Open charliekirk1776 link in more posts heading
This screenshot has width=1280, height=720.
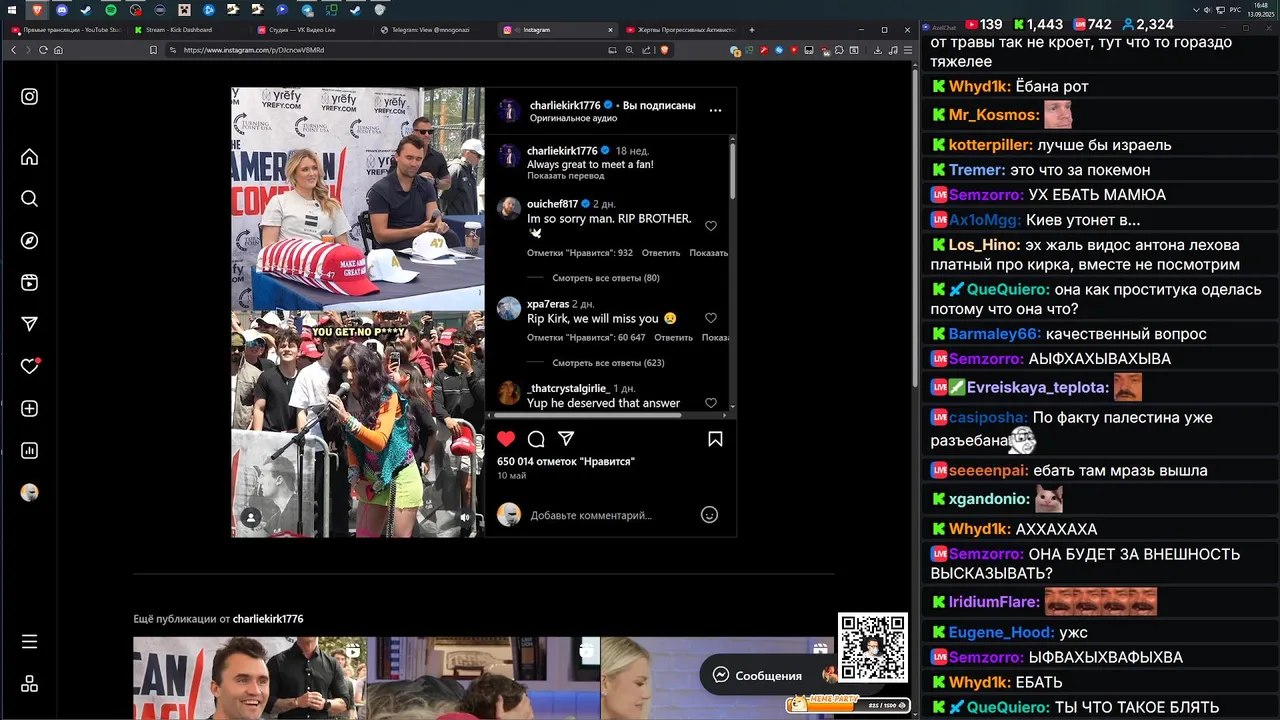coord(268,619)
